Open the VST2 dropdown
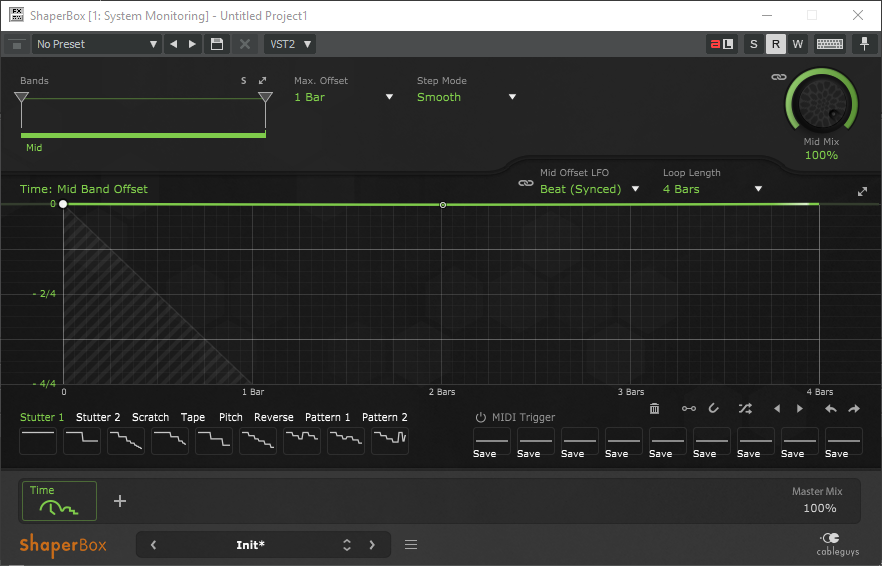882x566 pixels. 290,44
